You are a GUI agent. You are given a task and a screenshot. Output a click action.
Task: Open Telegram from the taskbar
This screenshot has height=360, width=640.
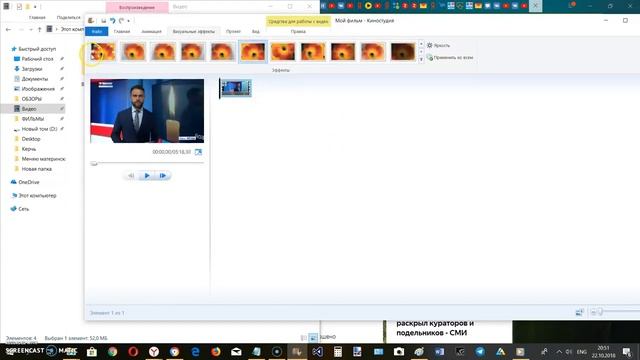(480, 351)
